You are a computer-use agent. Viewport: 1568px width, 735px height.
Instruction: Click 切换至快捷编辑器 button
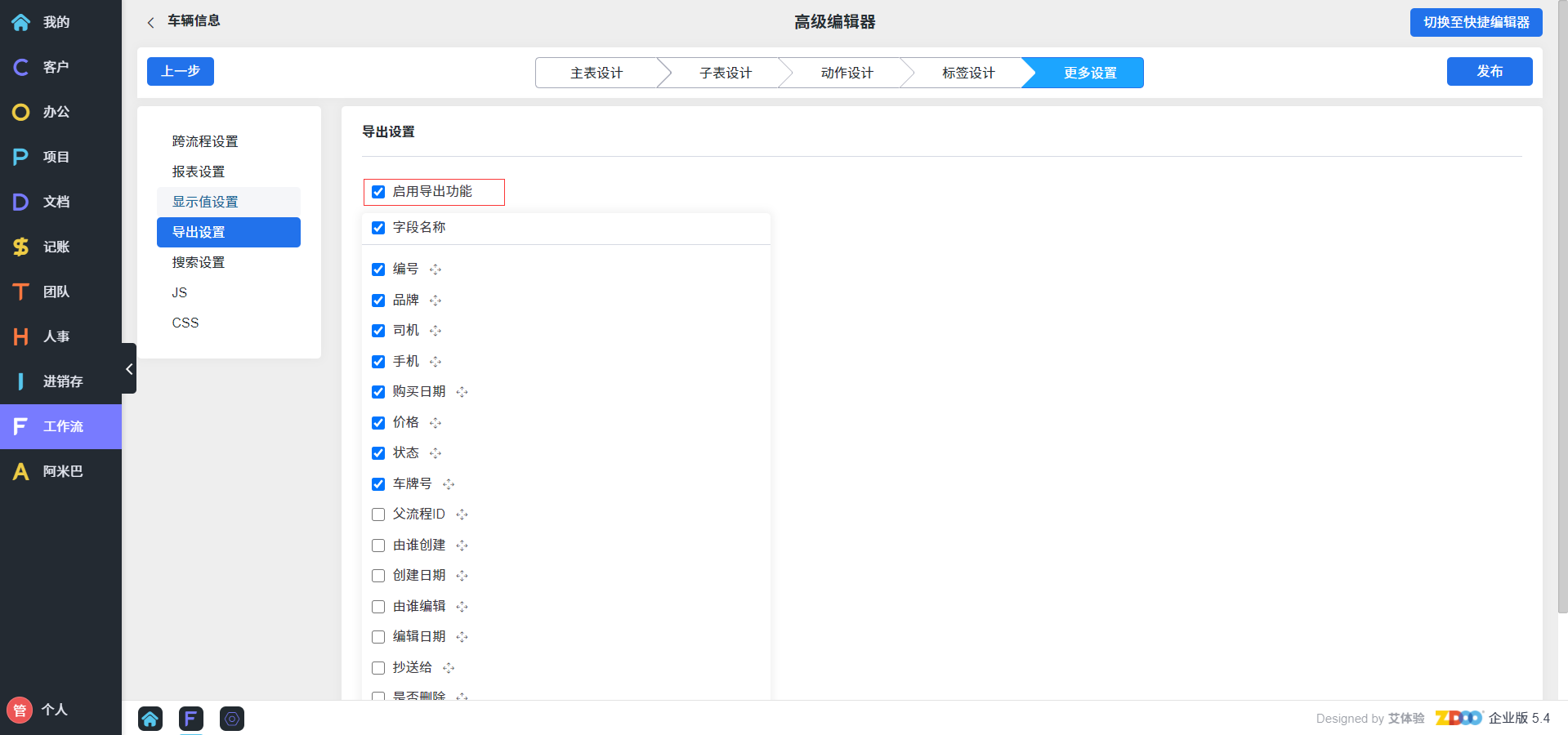[x=1476, y=23]
